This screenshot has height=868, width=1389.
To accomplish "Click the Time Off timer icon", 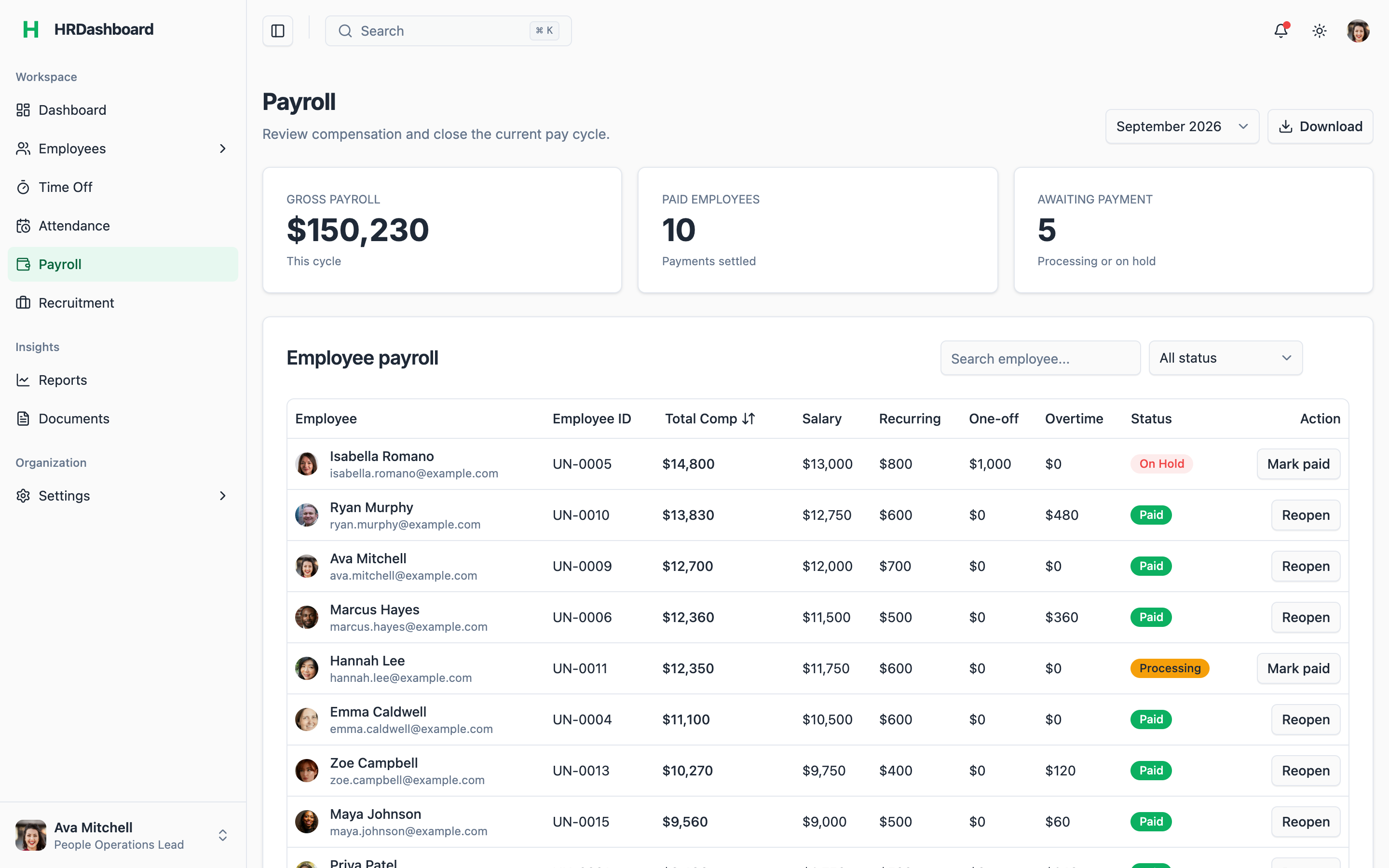I will click(x=23, y=187).
